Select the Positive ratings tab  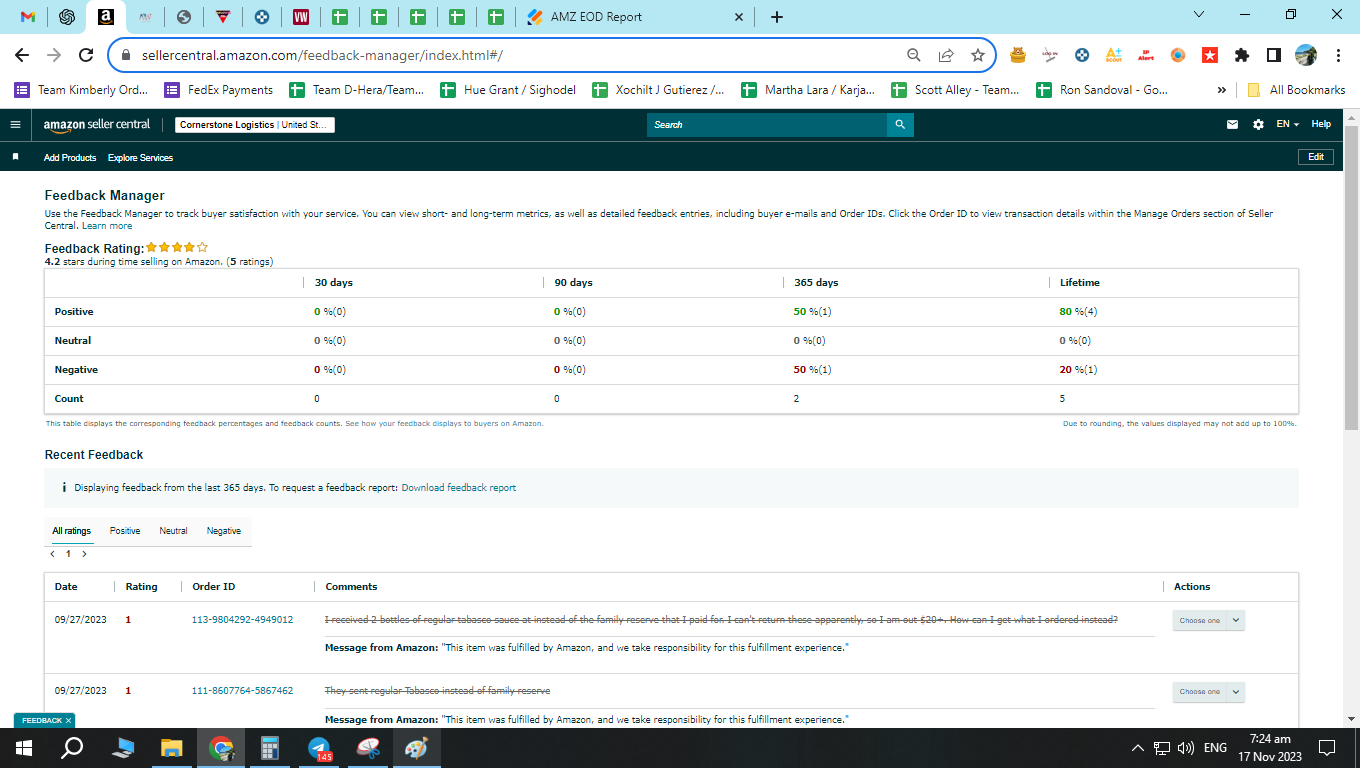click(x=125, y=531)
